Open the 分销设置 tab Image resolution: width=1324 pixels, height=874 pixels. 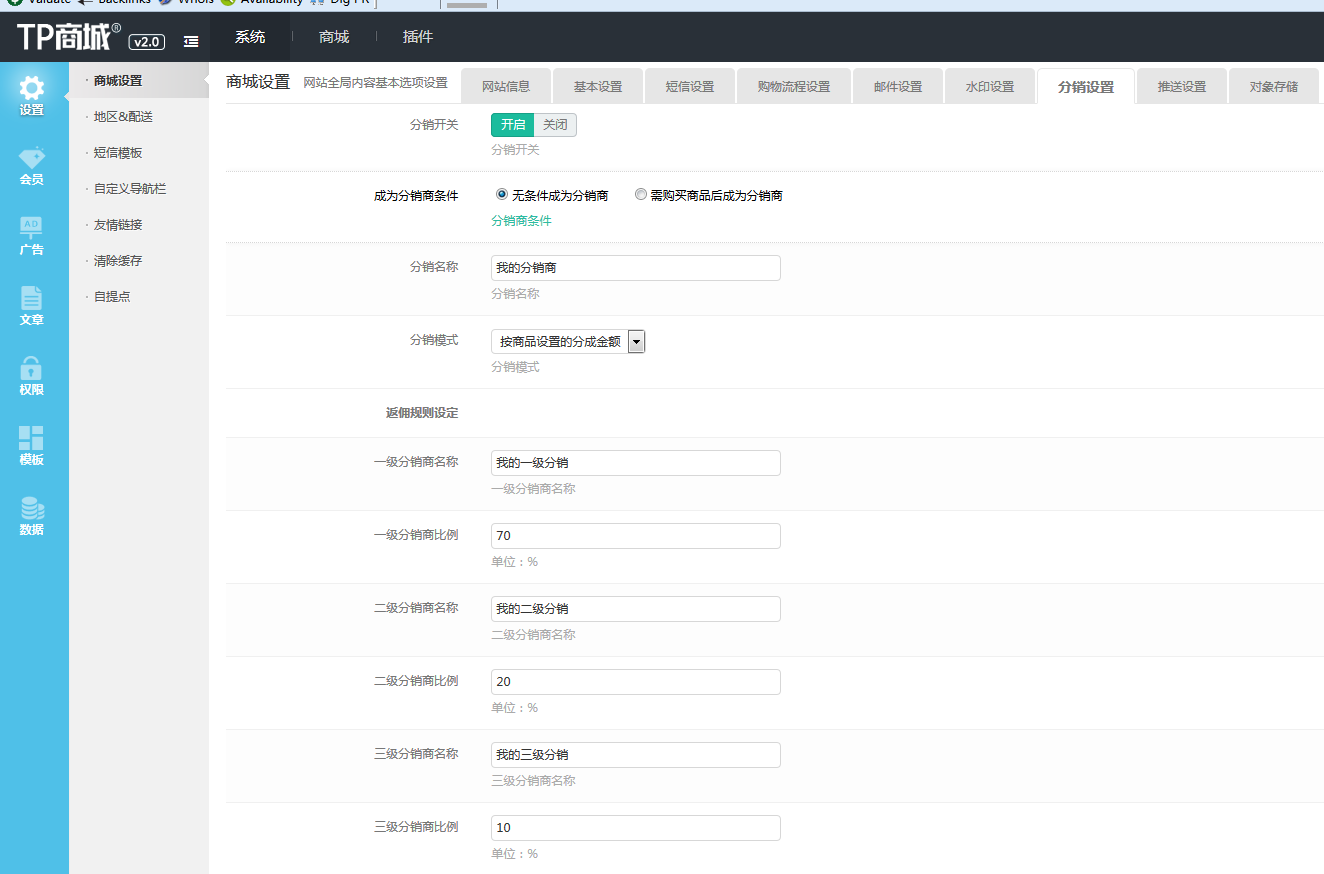pyautogui.click(x=1086, y=86)
